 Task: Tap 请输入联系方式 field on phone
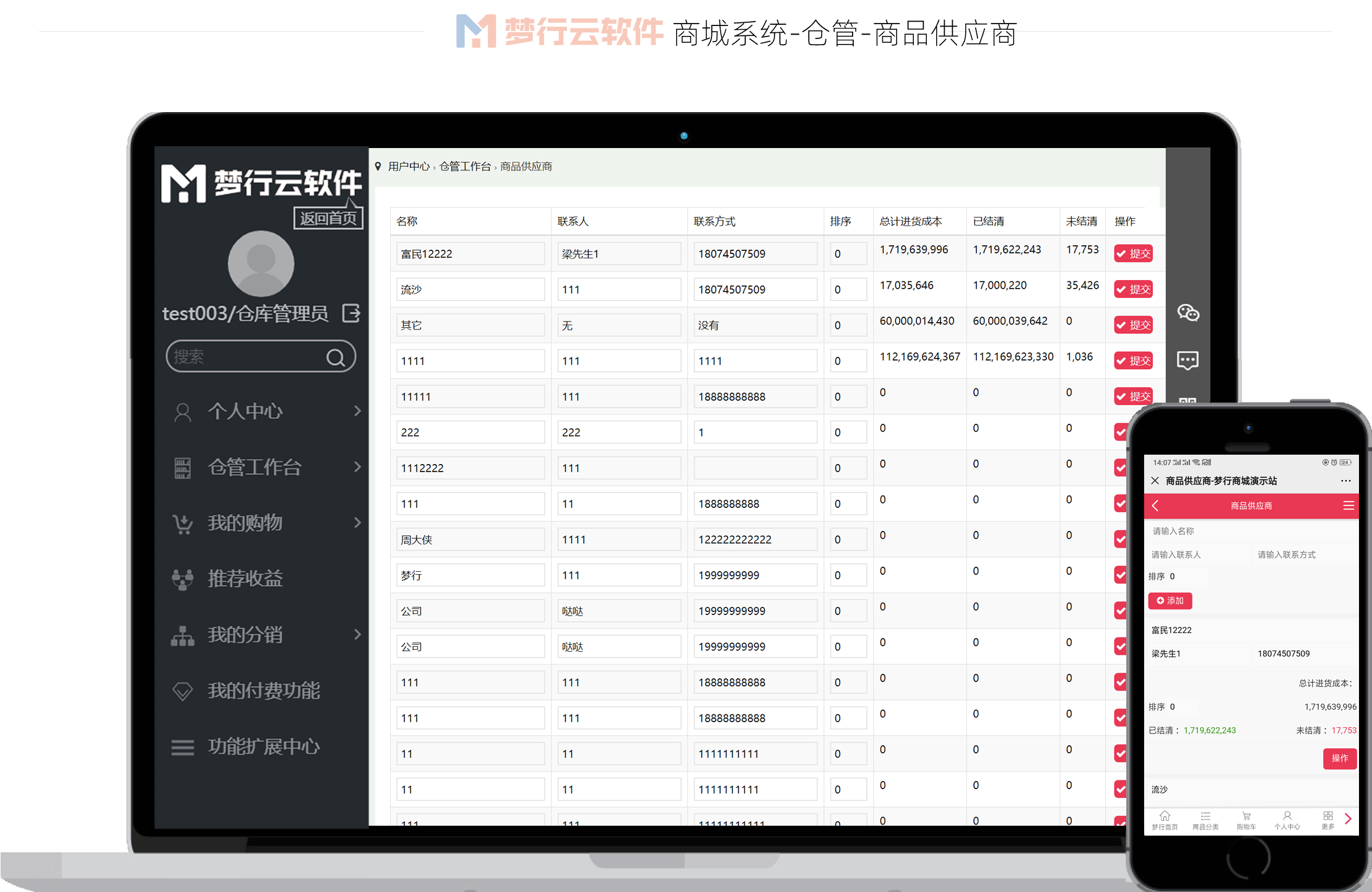point(1305,554)
